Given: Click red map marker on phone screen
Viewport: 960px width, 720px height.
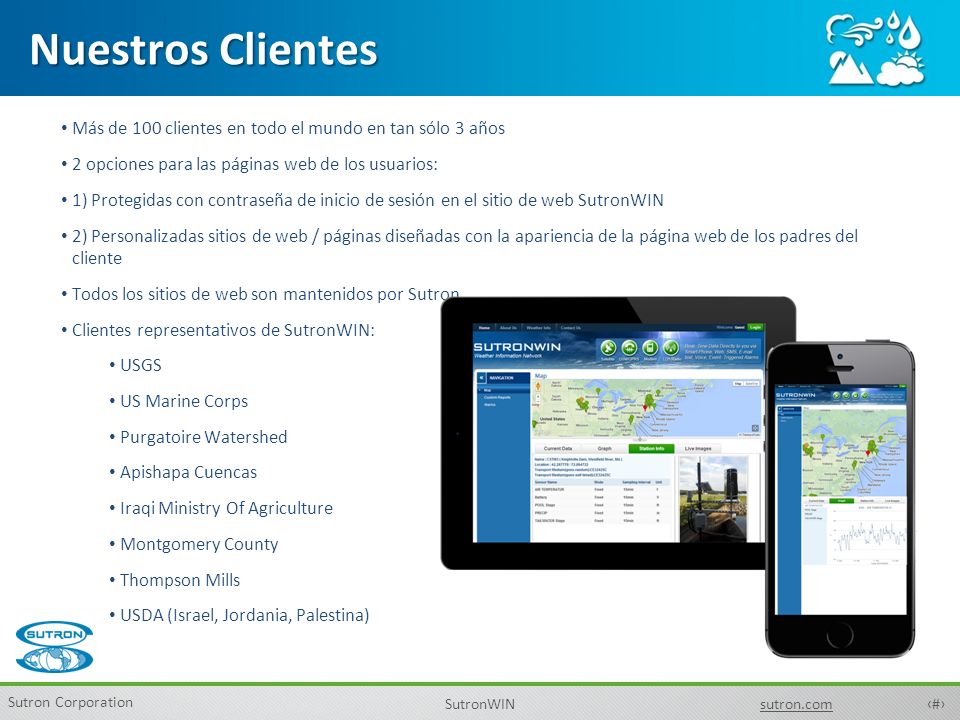Looking at the screenshot, I should pos(868,452).
